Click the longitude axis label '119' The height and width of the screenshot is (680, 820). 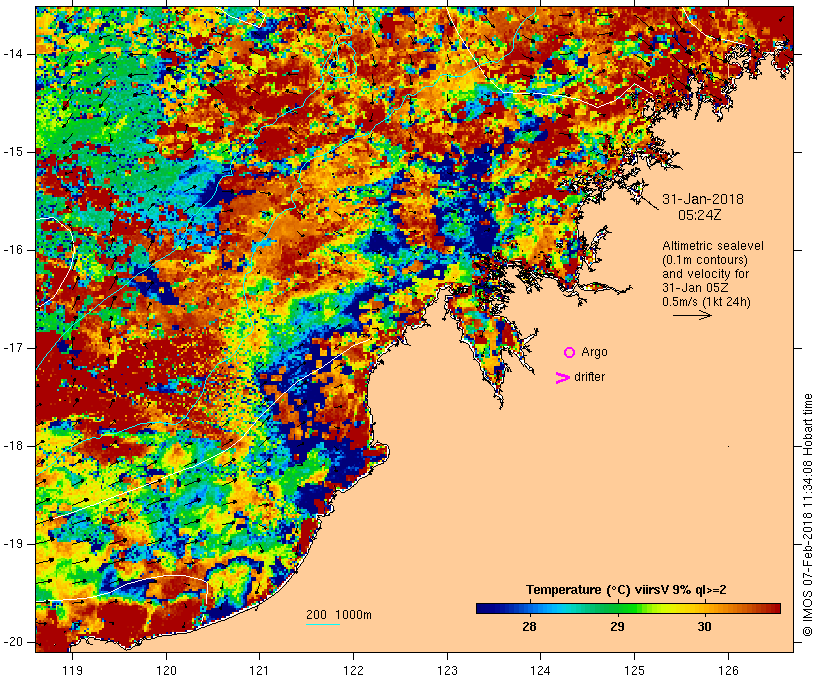72,671
